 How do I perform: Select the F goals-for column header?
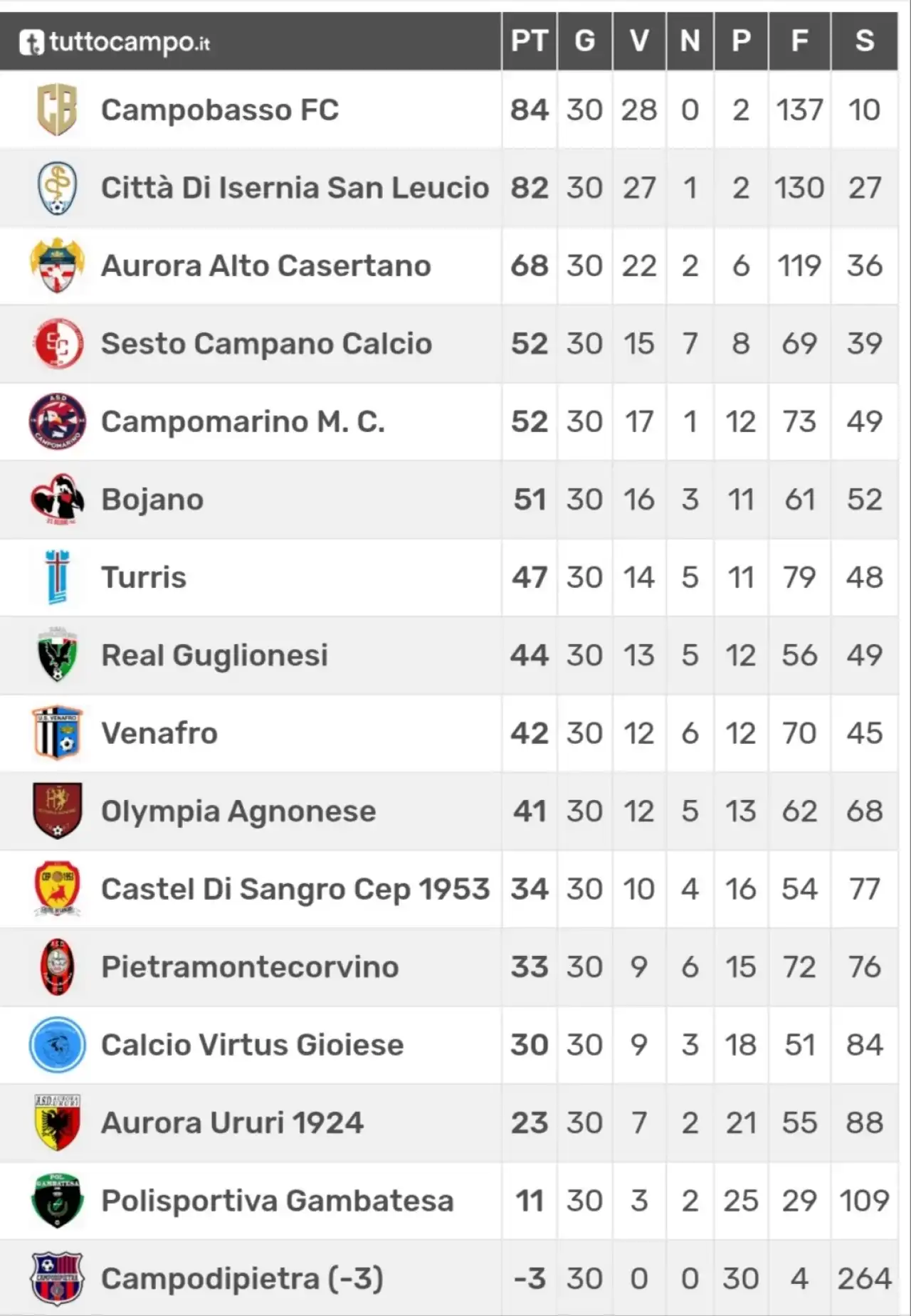pos(799,41)
